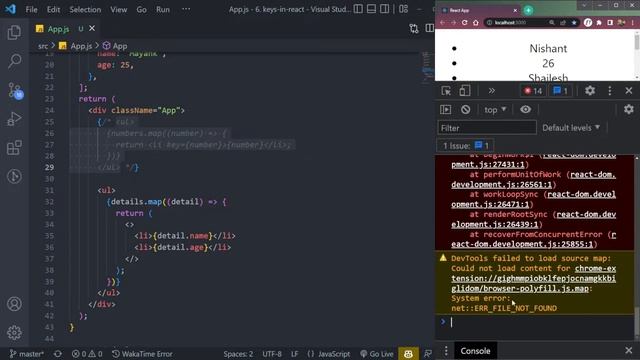Click Go Live in status bar
The height and width of the screenshot is (360, 640).
tap(376, 354)
